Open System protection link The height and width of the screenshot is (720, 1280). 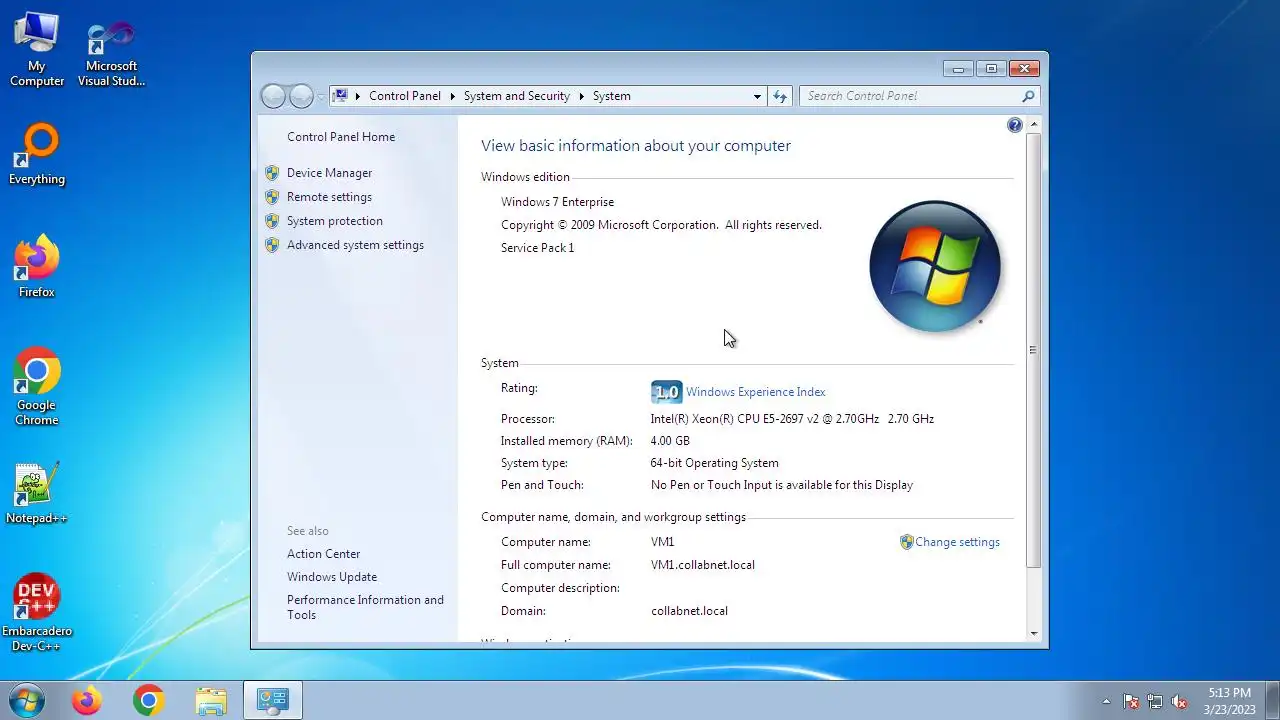pos(335,221)
